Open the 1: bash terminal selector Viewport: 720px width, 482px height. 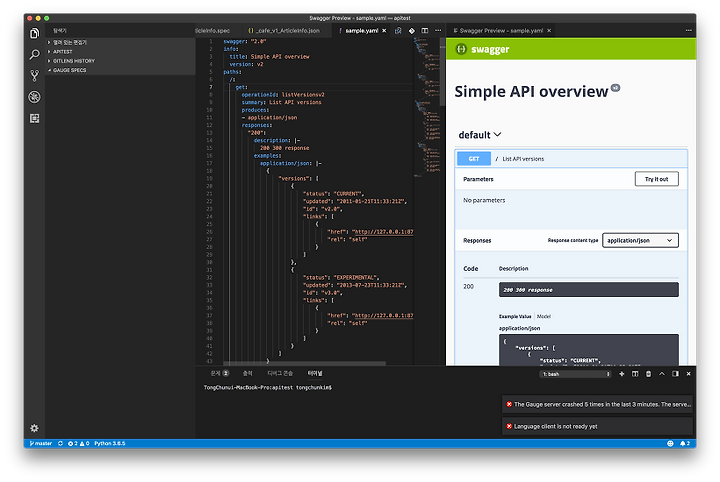coord(575,374)
